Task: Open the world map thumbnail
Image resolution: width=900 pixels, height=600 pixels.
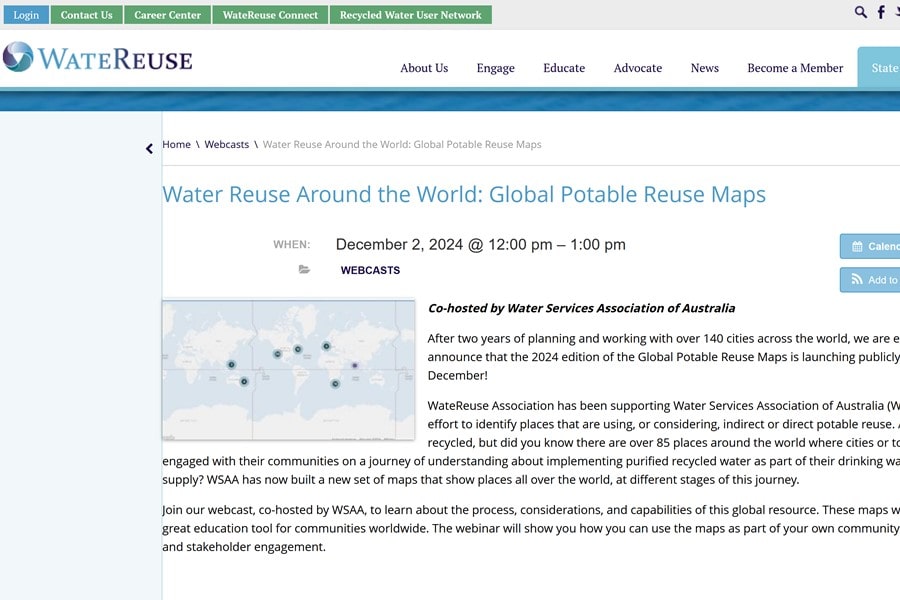Action: coord(288,369)
